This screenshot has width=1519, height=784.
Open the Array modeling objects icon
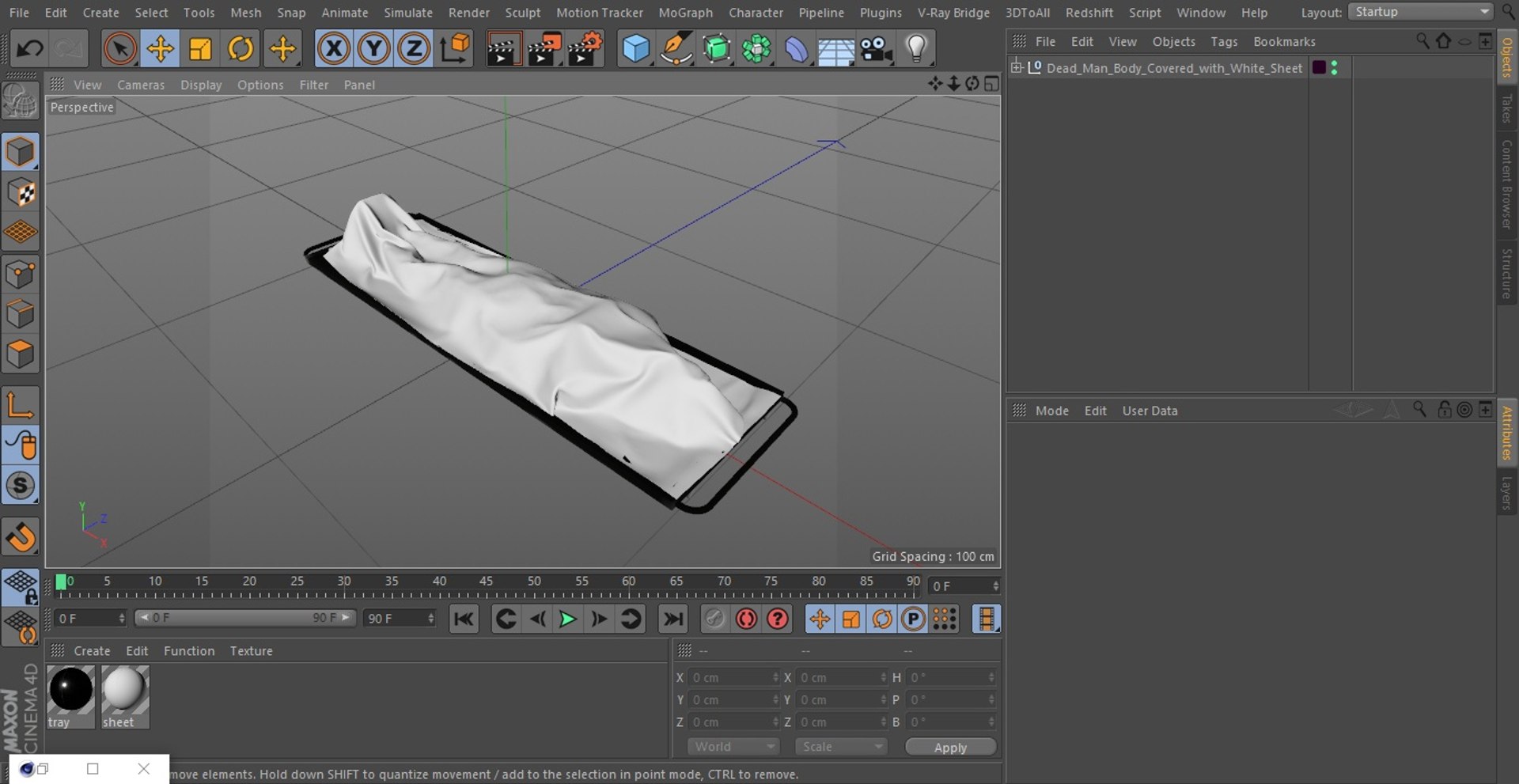756,49
